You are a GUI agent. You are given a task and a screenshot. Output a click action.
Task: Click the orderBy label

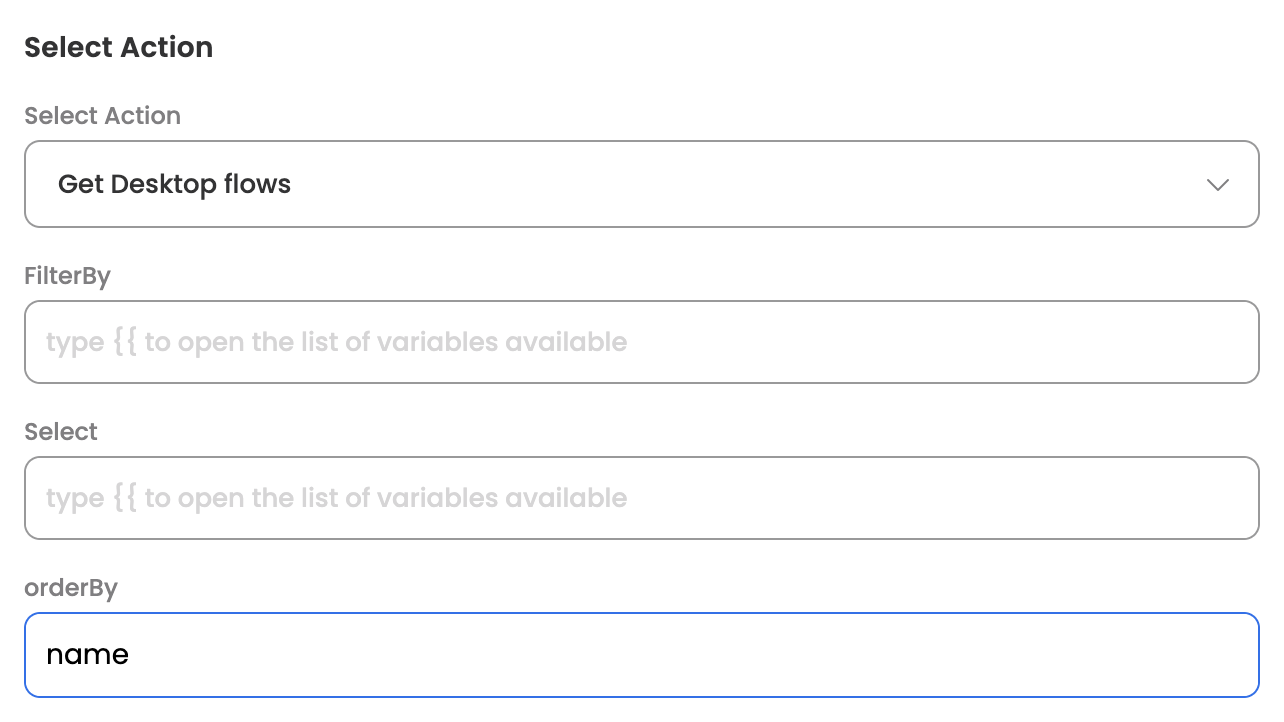click(x=71, y=588)
